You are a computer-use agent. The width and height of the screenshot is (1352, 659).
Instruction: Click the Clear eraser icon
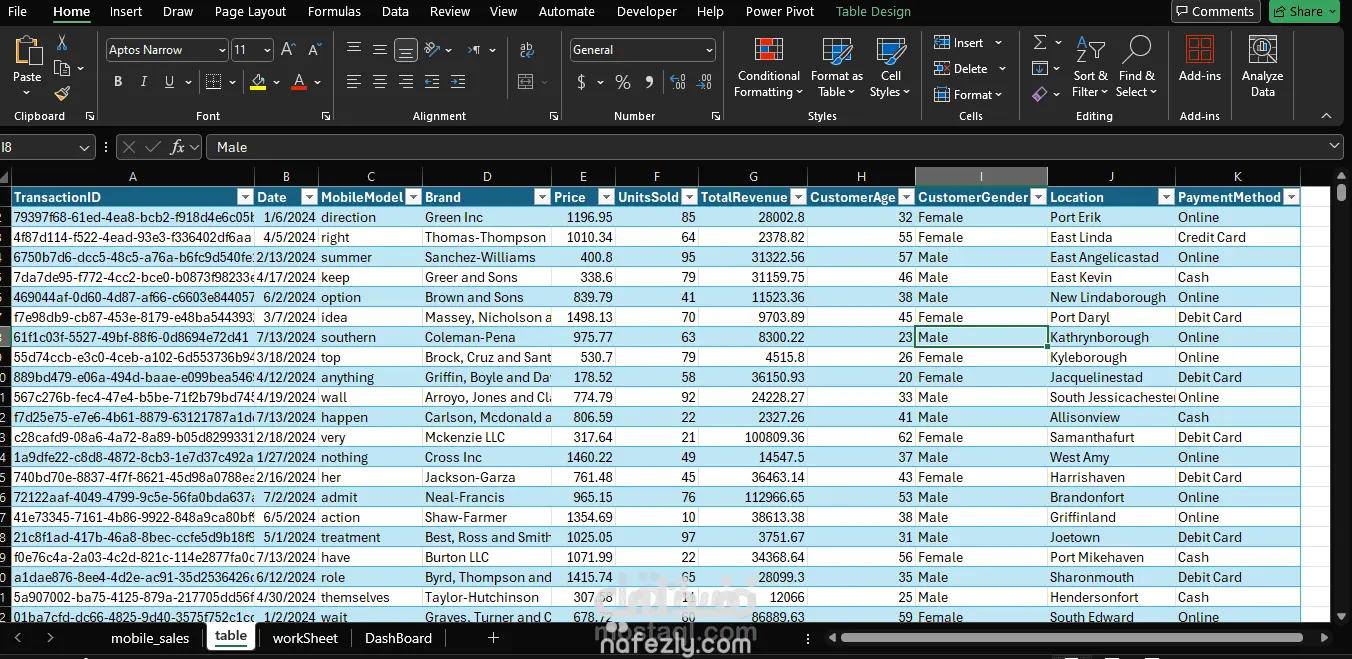coord(1040,94)
